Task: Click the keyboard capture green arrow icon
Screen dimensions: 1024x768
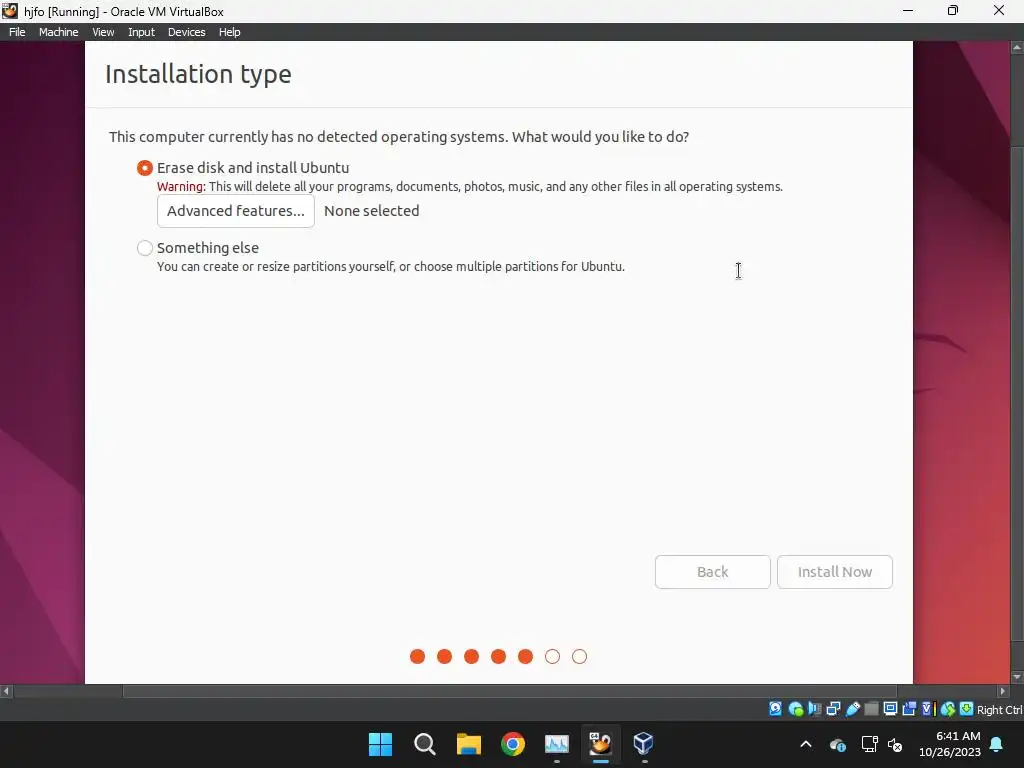Action: pyautogui.click(x=967, y=709)
